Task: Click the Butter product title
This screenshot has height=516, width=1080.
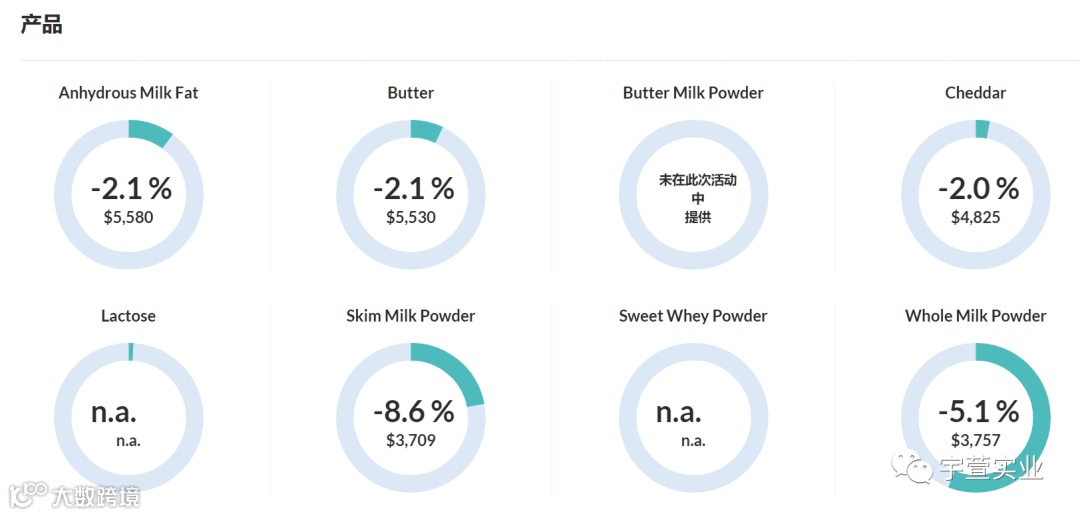Action: pyautogui.click(x=411, y=93)
